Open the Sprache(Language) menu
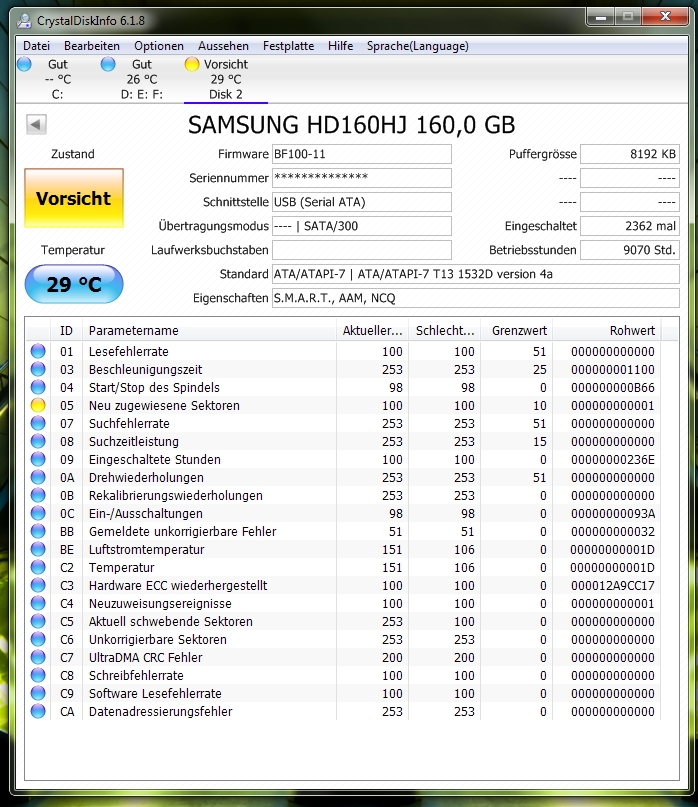The width and height of the screenshot is (698, 807). pos(417,46)
